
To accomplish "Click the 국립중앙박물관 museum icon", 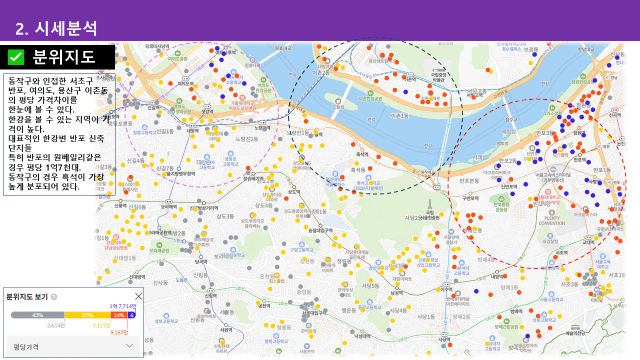I will coord(438,70).
